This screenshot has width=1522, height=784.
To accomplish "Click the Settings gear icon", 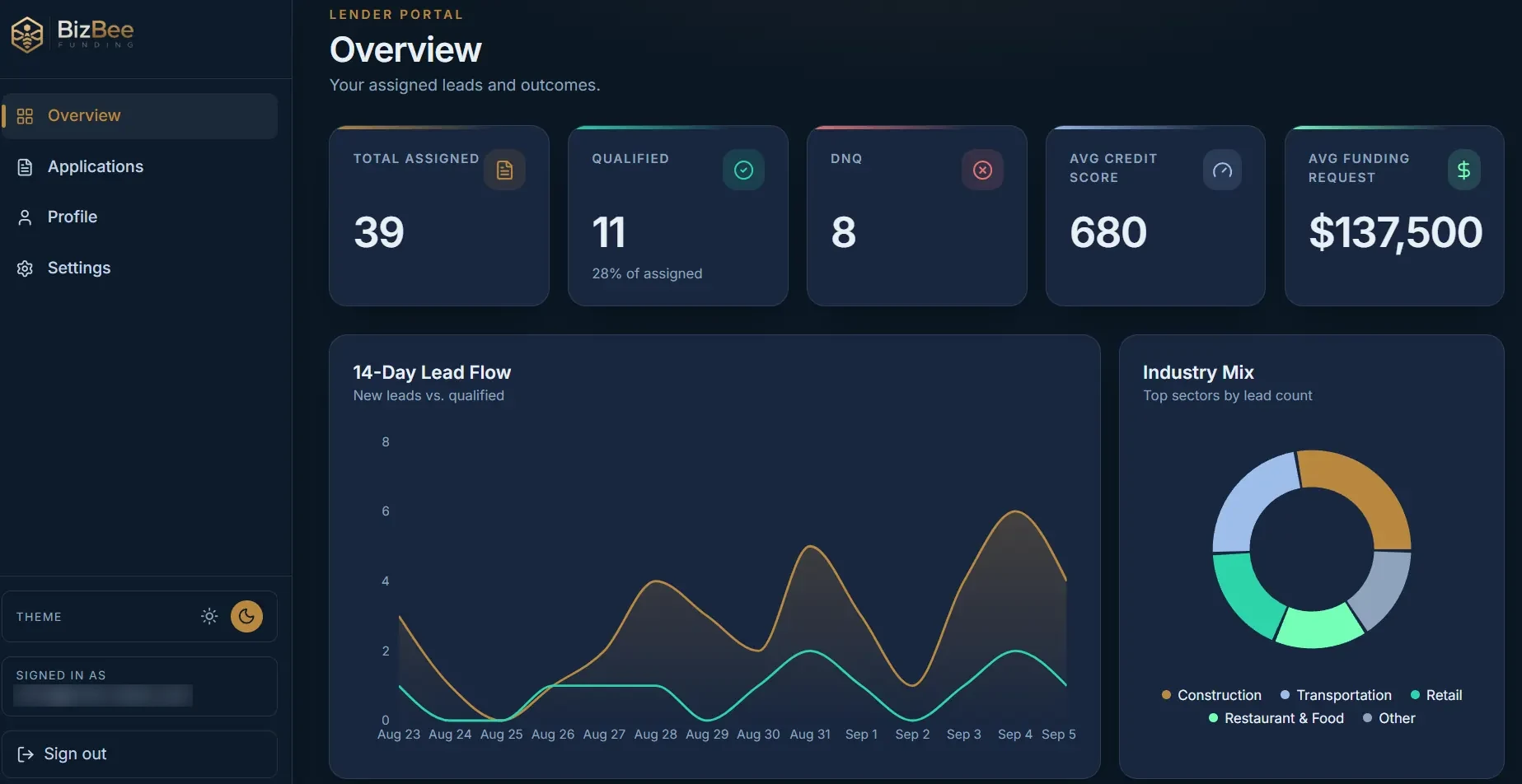I will pyautogui.click(x=25, y=268).
